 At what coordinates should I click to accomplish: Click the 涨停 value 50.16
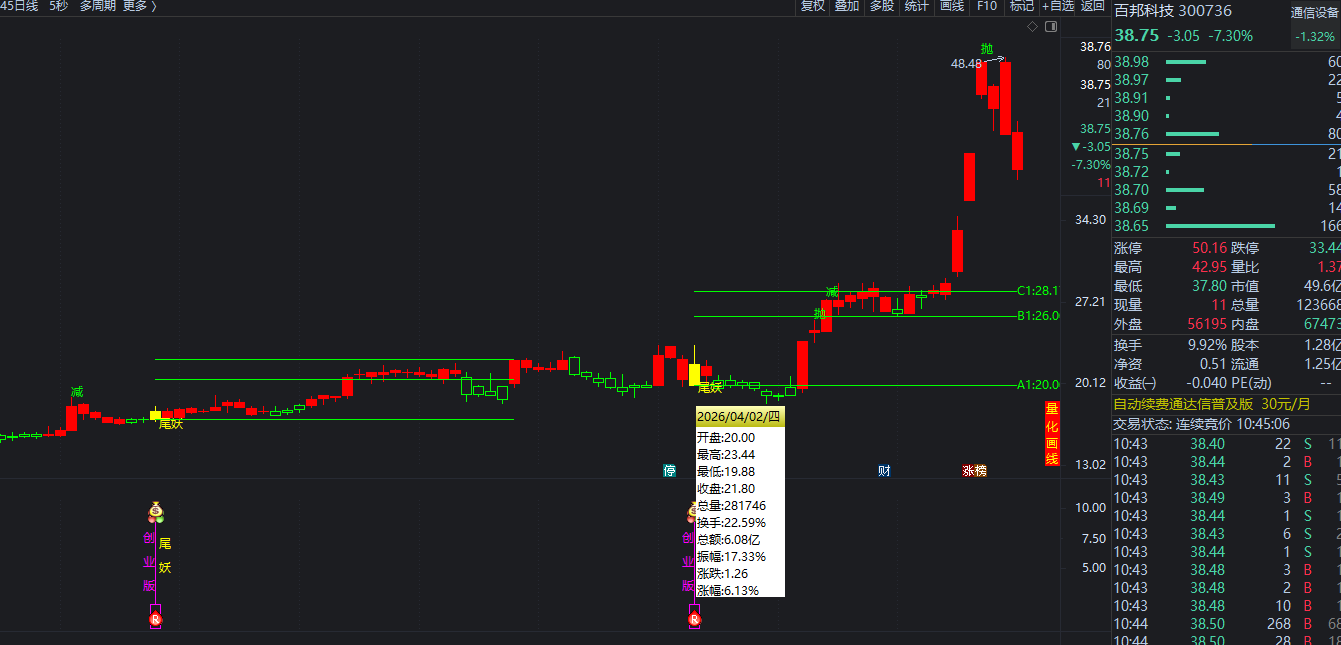[x=1209, y=248]
